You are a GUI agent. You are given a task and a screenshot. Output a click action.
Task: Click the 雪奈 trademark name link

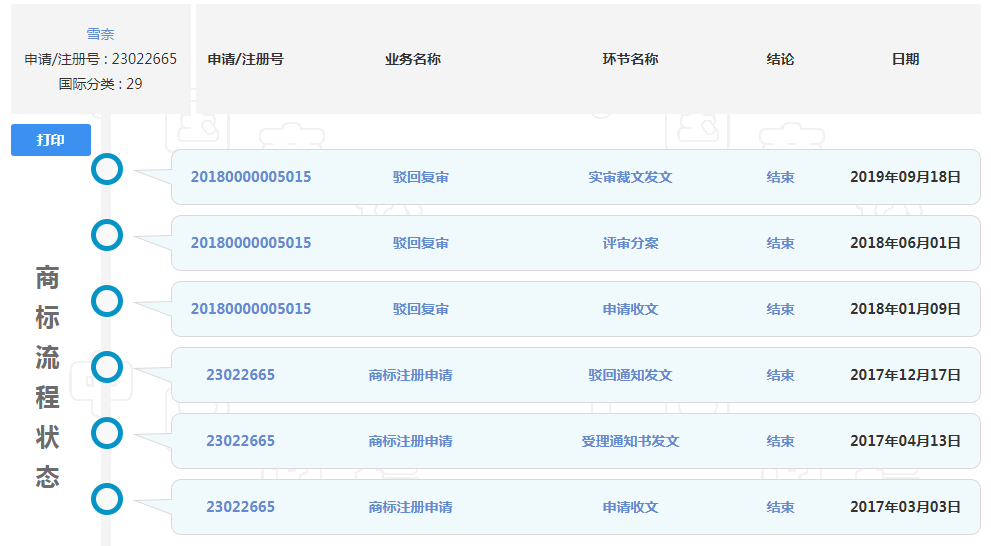pyautogui.click(x=100, y=34)
